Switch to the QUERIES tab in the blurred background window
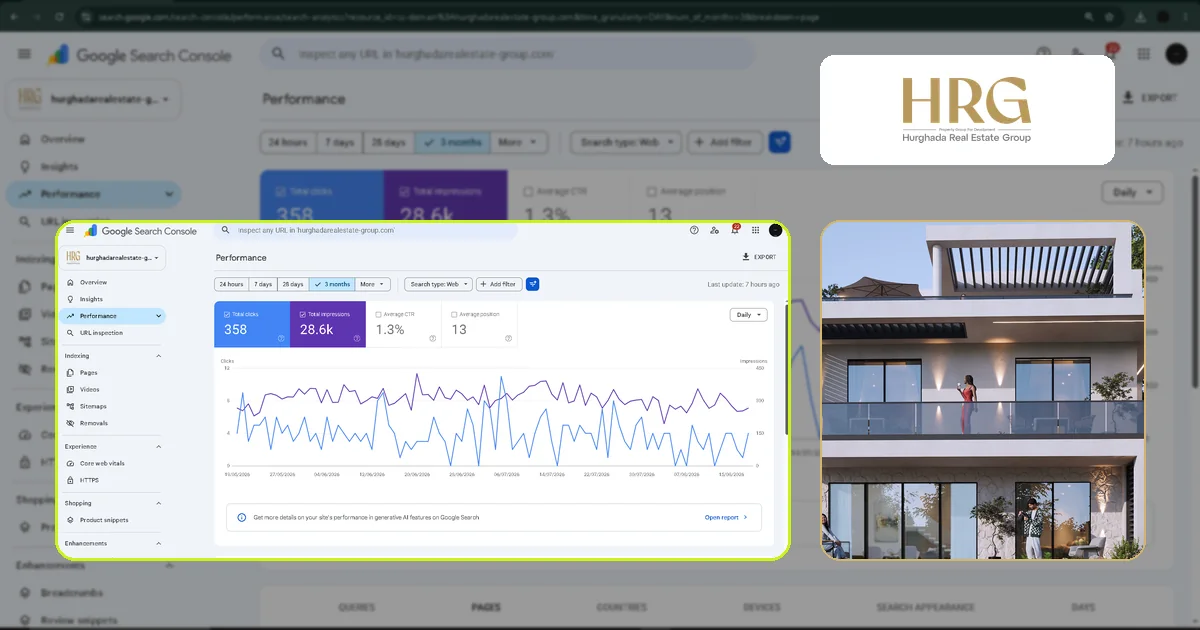Viewport: 1200px width, 630px height. (357, 607)
